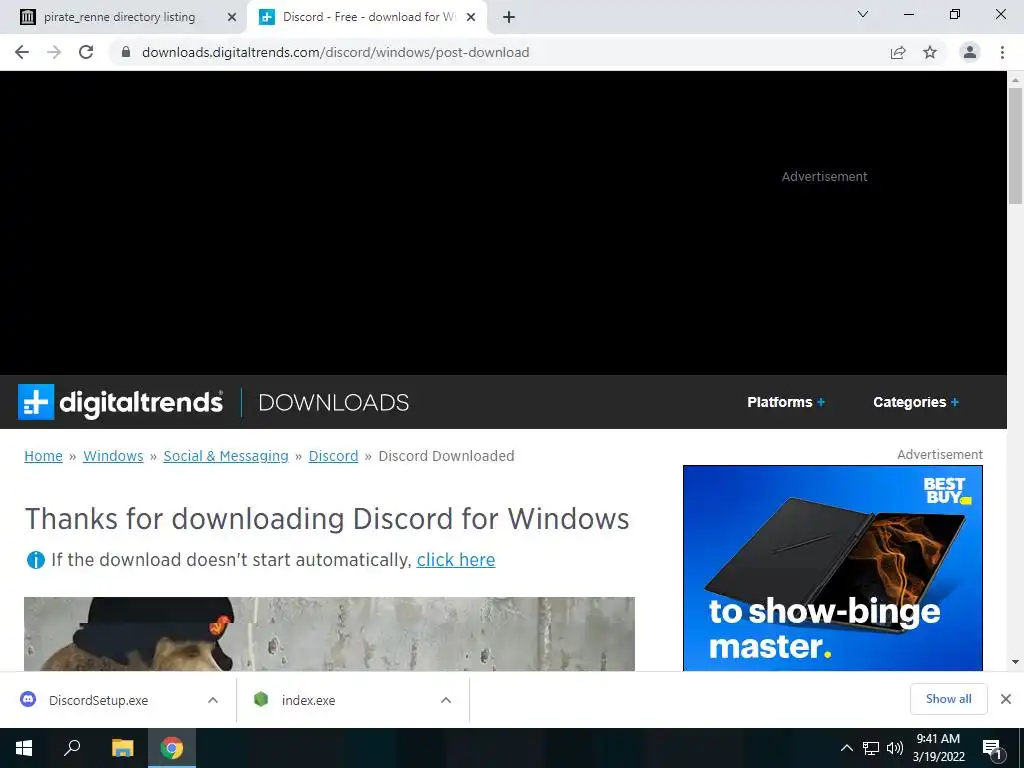Close the pirate_renne directory listing tab
The image size is (1024, 768).
(x=232, y=18)
